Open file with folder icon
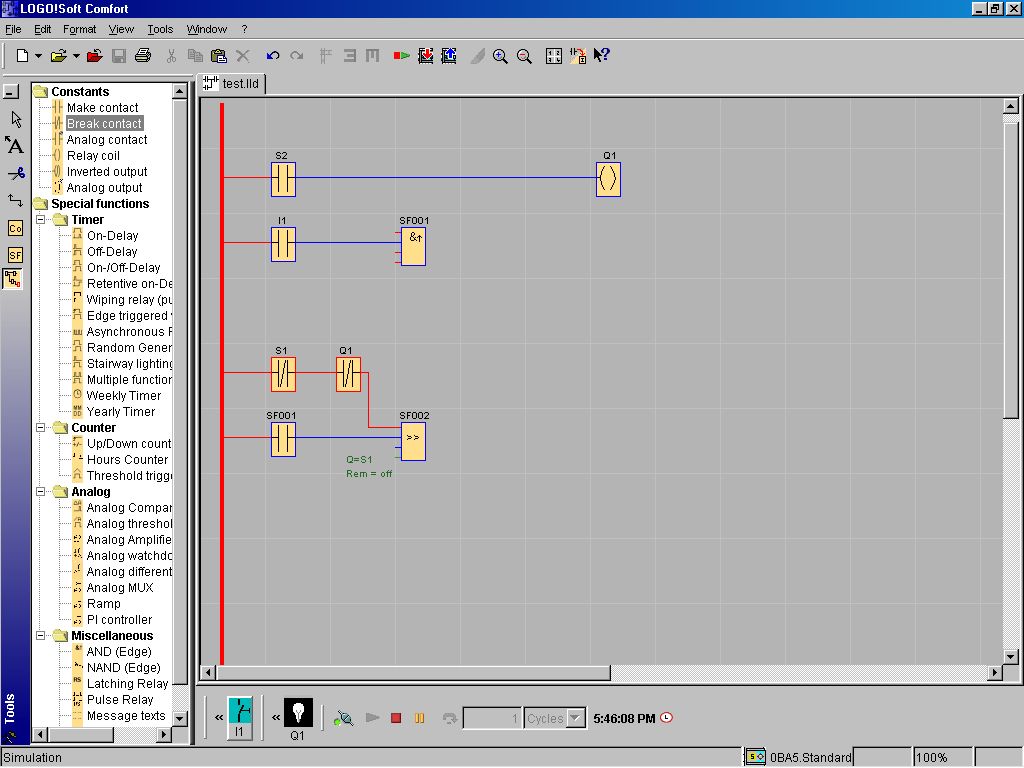Screen dimensions: 1024x768 click(x=59, y=56)
